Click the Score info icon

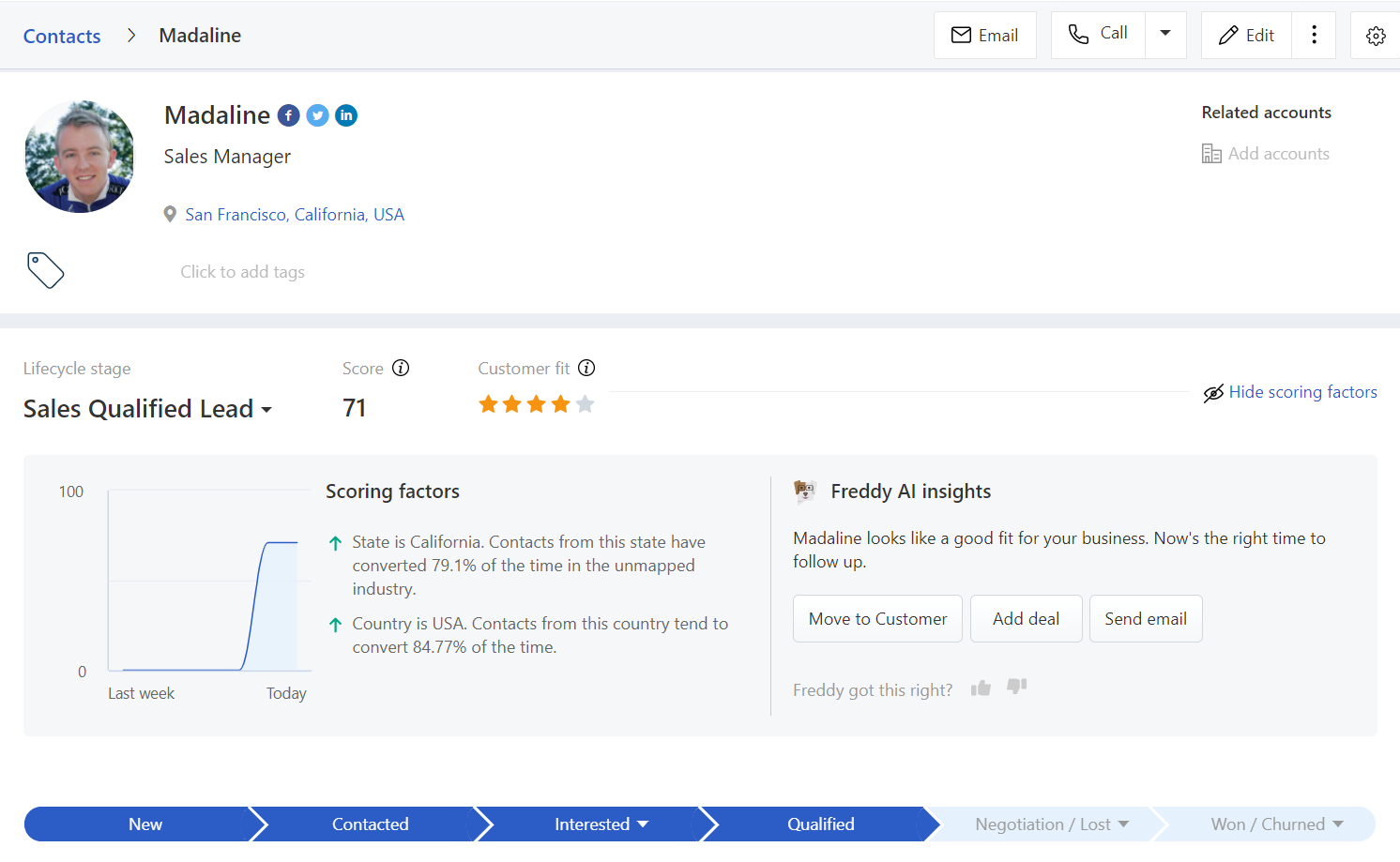click(401, 368)
